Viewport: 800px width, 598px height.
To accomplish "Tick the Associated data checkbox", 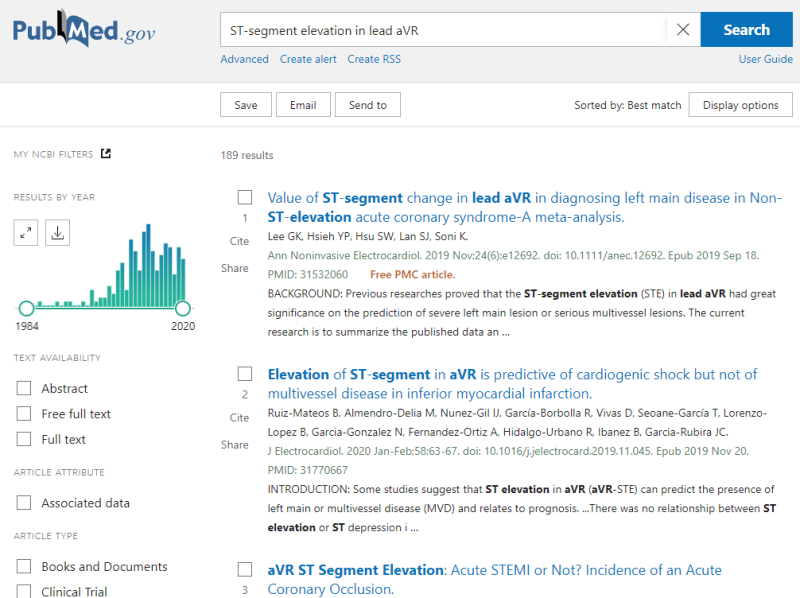I will click(x=23, y=503).
